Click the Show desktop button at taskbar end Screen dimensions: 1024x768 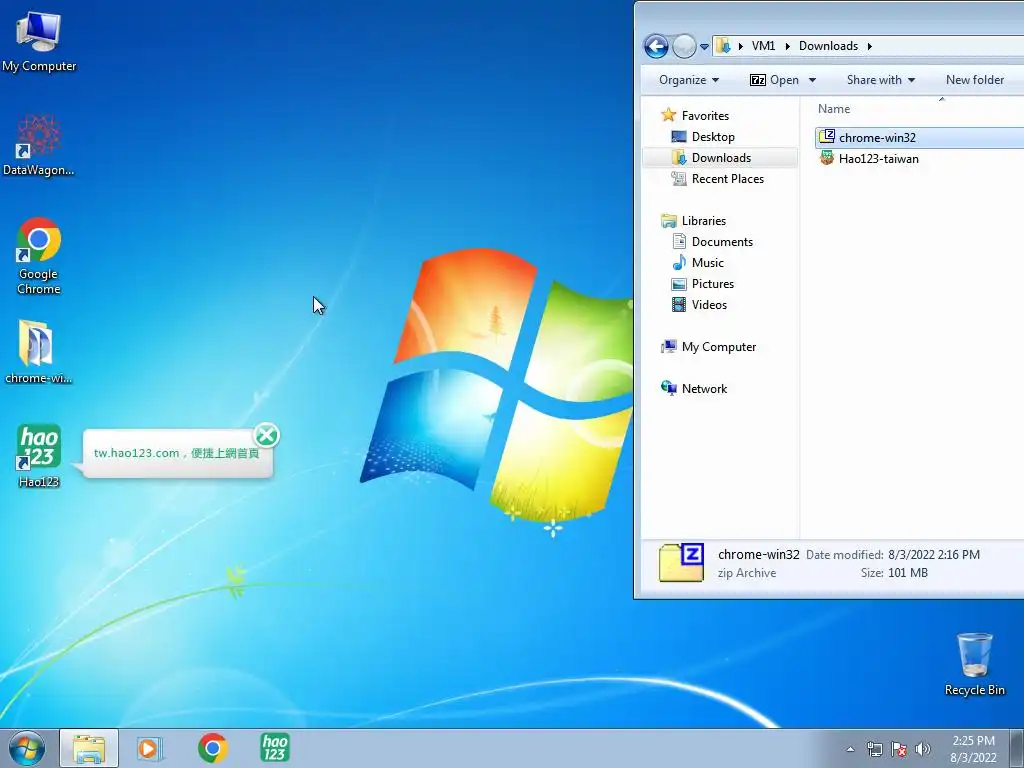click(1018, 749)
